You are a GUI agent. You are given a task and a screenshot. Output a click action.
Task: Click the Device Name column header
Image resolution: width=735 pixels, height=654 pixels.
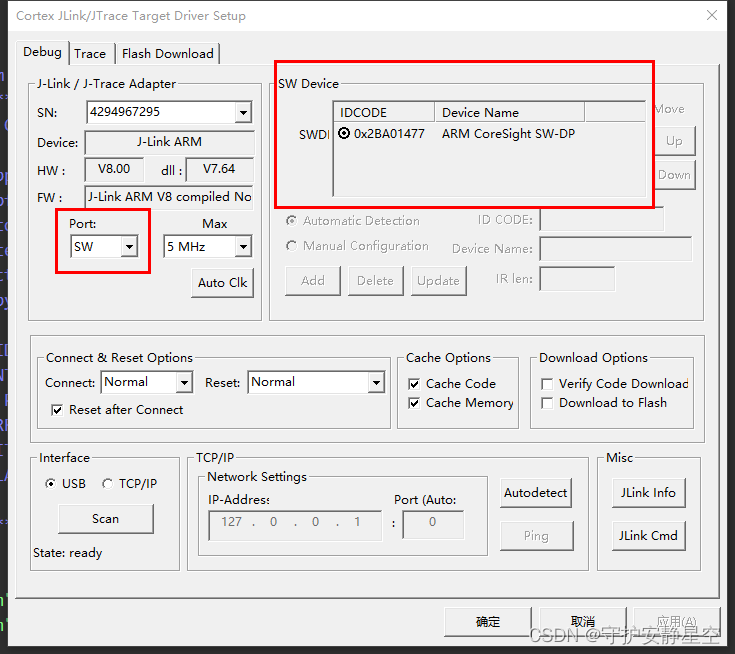pos(510,113)
